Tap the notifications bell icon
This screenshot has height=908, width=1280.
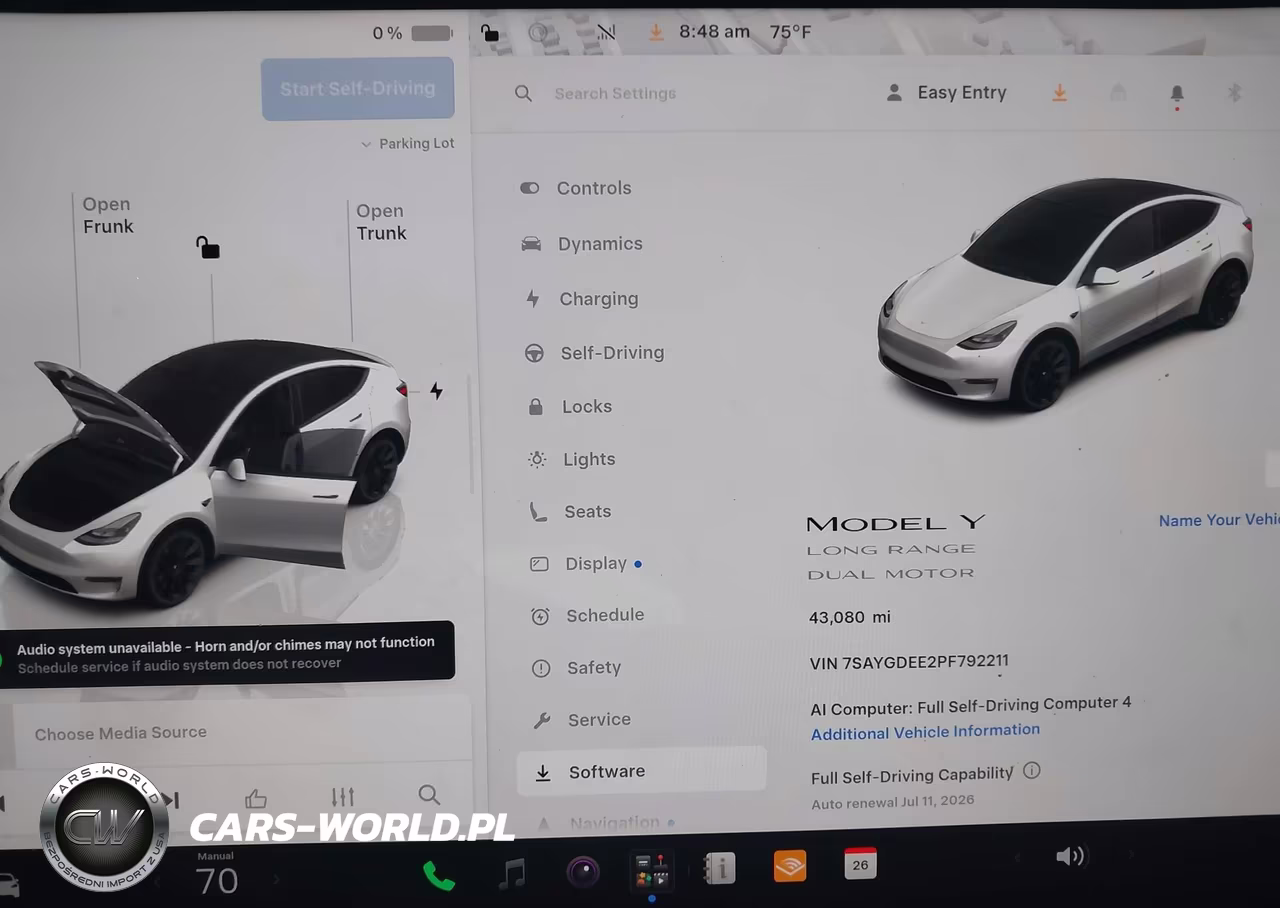[x=1177, y=94]
